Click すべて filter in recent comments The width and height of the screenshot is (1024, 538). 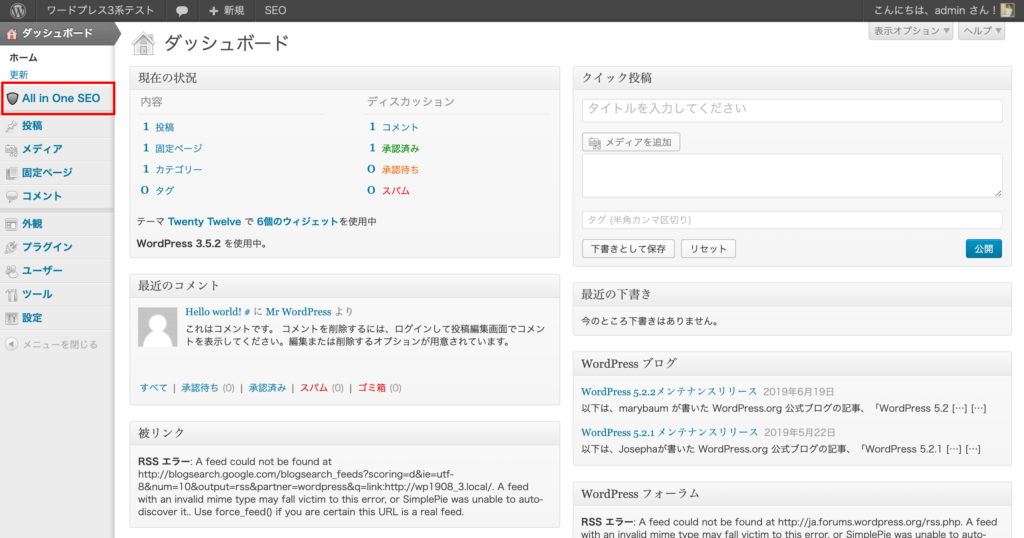coord(153,388)
